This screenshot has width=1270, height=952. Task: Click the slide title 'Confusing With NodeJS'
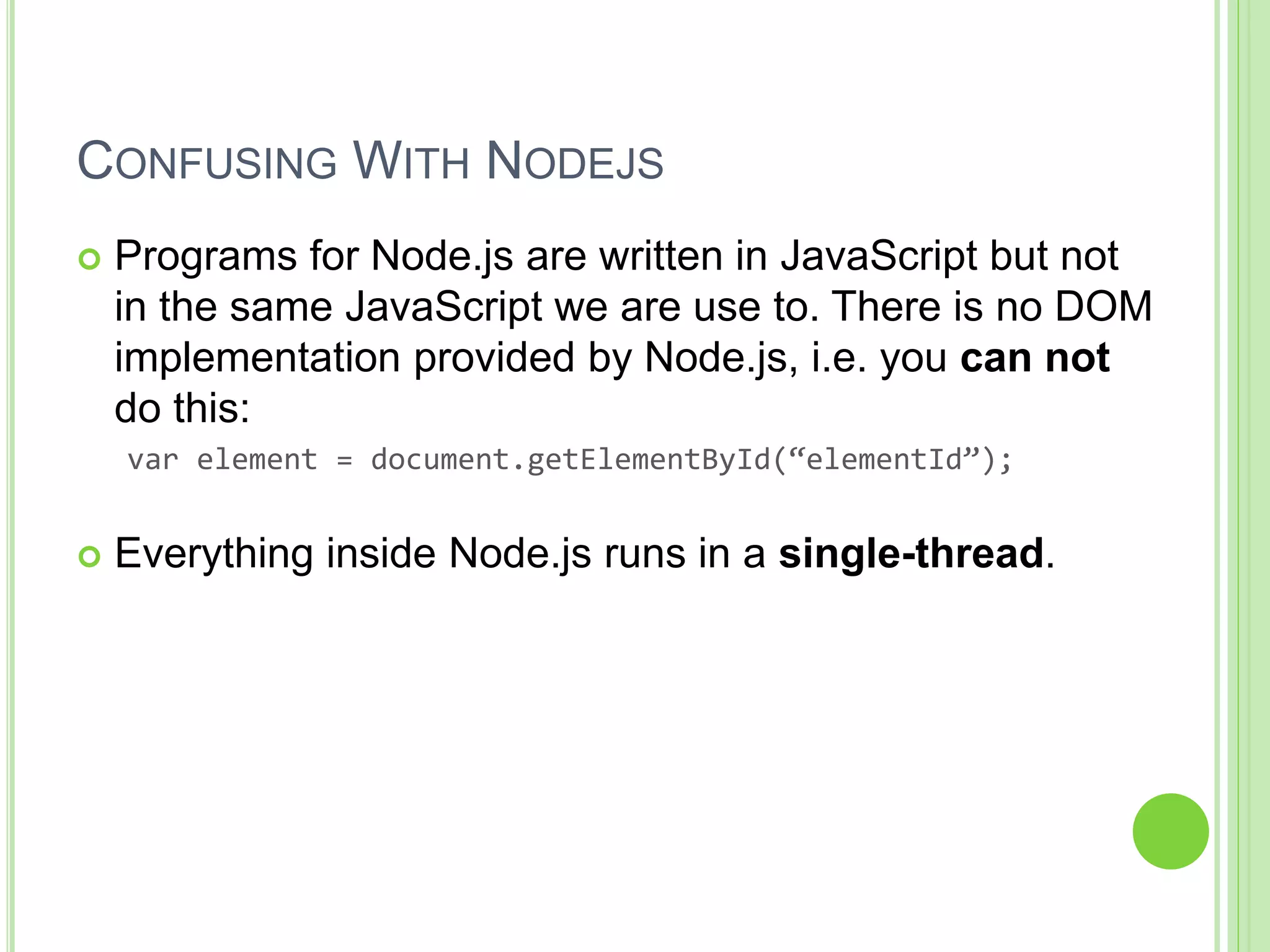370,161
